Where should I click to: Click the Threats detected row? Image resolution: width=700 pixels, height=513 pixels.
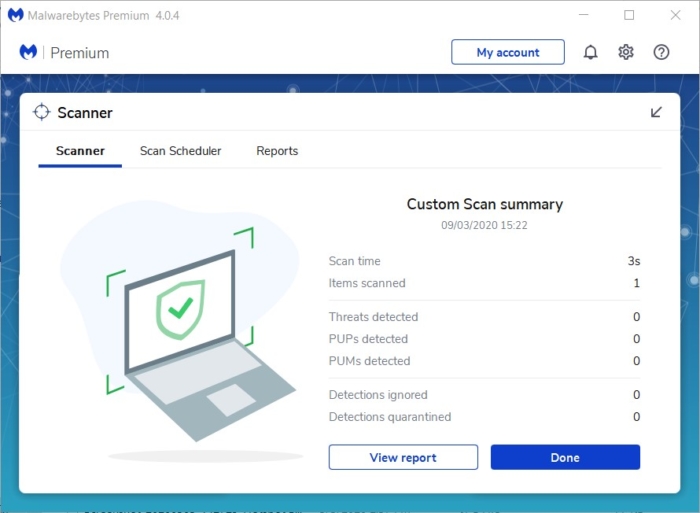point(484,317)
